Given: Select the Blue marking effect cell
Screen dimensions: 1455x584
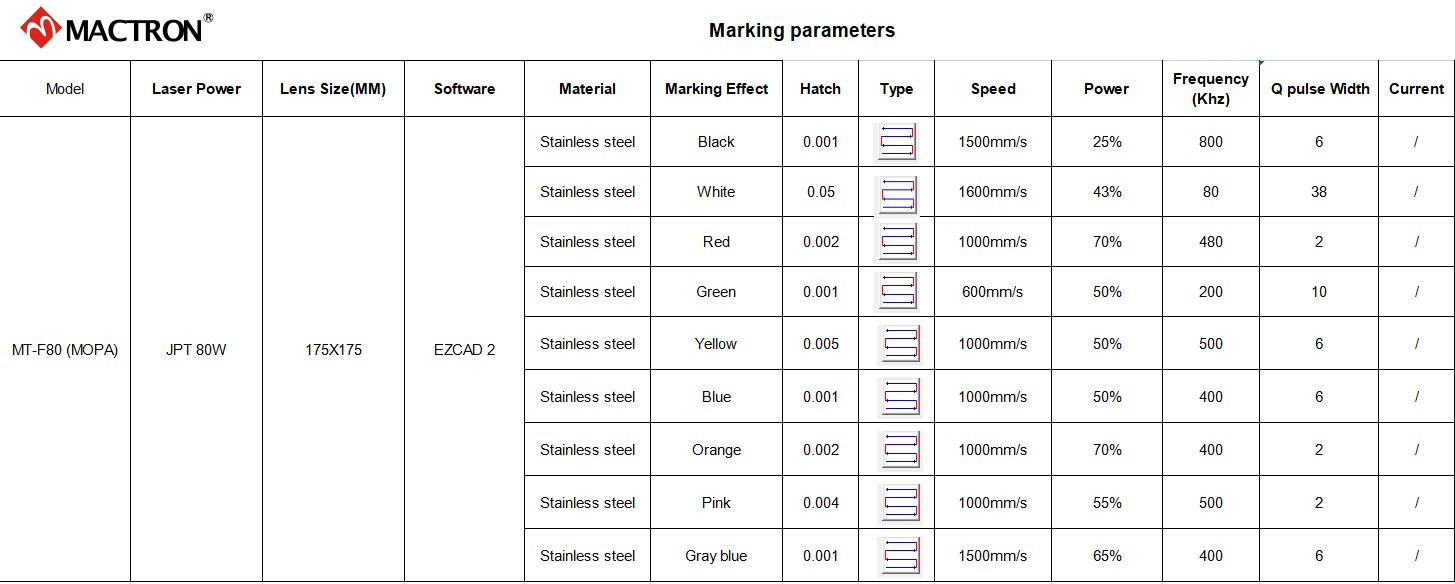Looking at the screenshot, I should (716, 397).
